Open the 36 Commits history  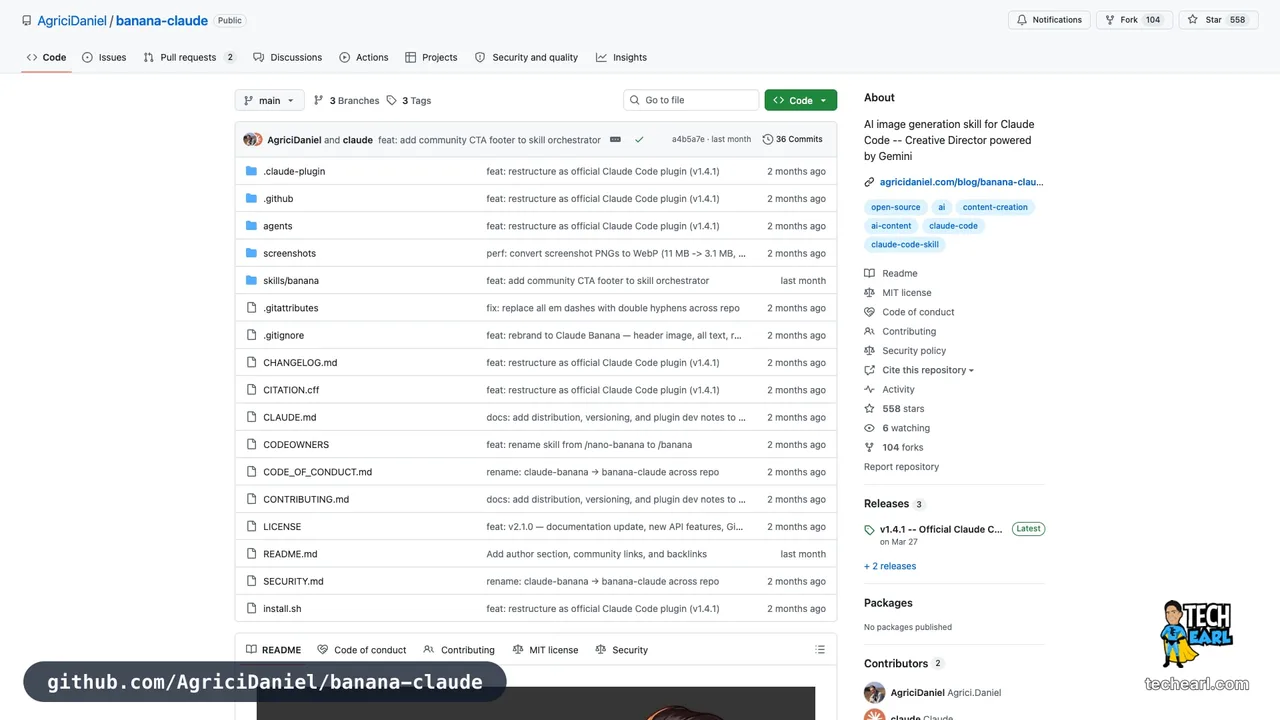(x=792, y=140)
